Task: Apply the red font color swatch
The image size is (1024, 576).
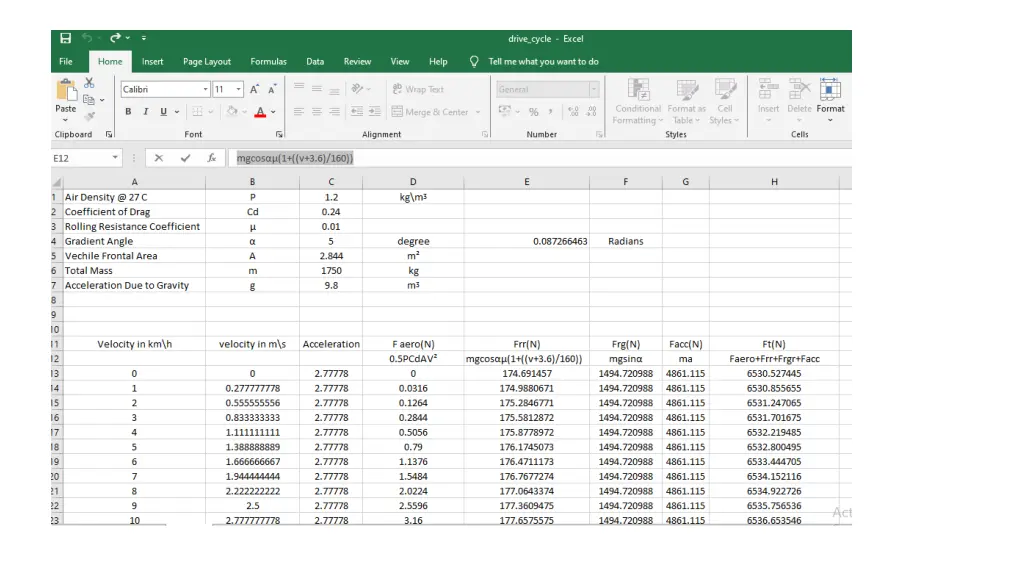Action: point(260,112)
